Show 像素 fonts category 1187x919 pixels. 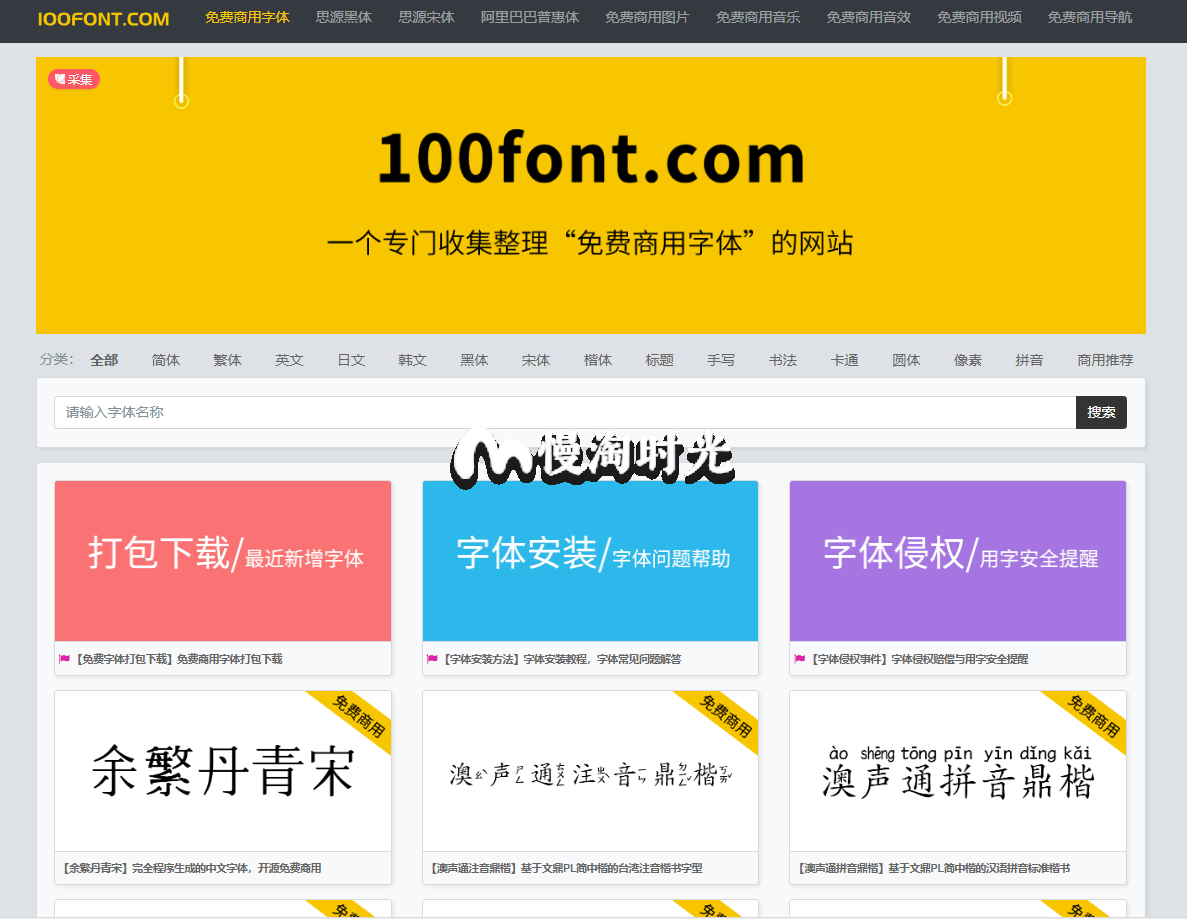coord(968,360)
